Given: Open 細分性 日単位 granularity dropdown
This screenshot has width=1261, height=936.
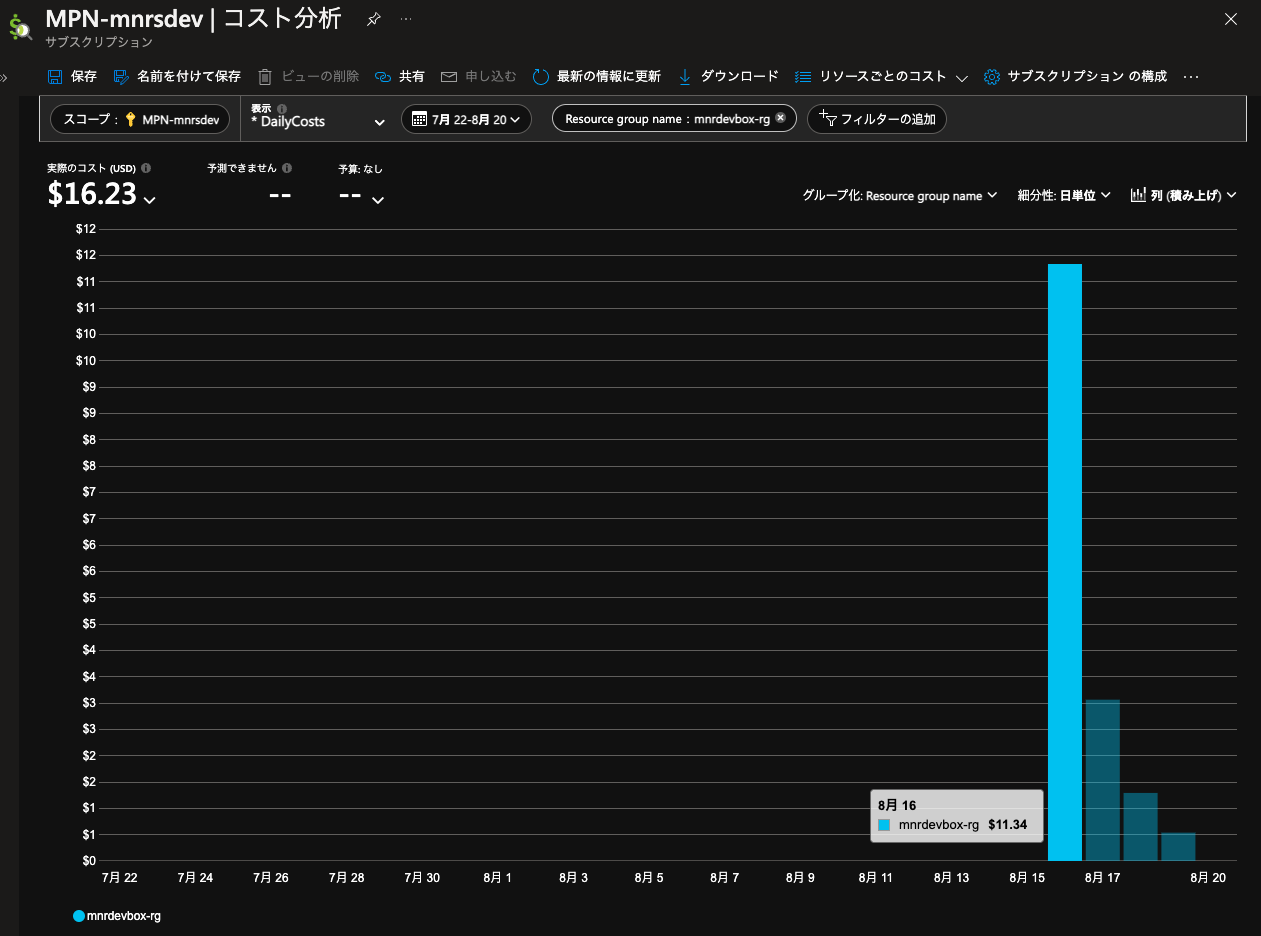Looking at the screenshot, I should coord(1064,196).
